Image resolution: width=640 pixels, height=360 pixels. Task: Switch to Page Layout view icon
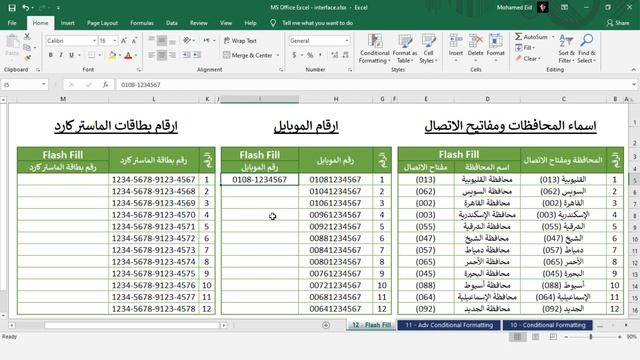(535, 337)
